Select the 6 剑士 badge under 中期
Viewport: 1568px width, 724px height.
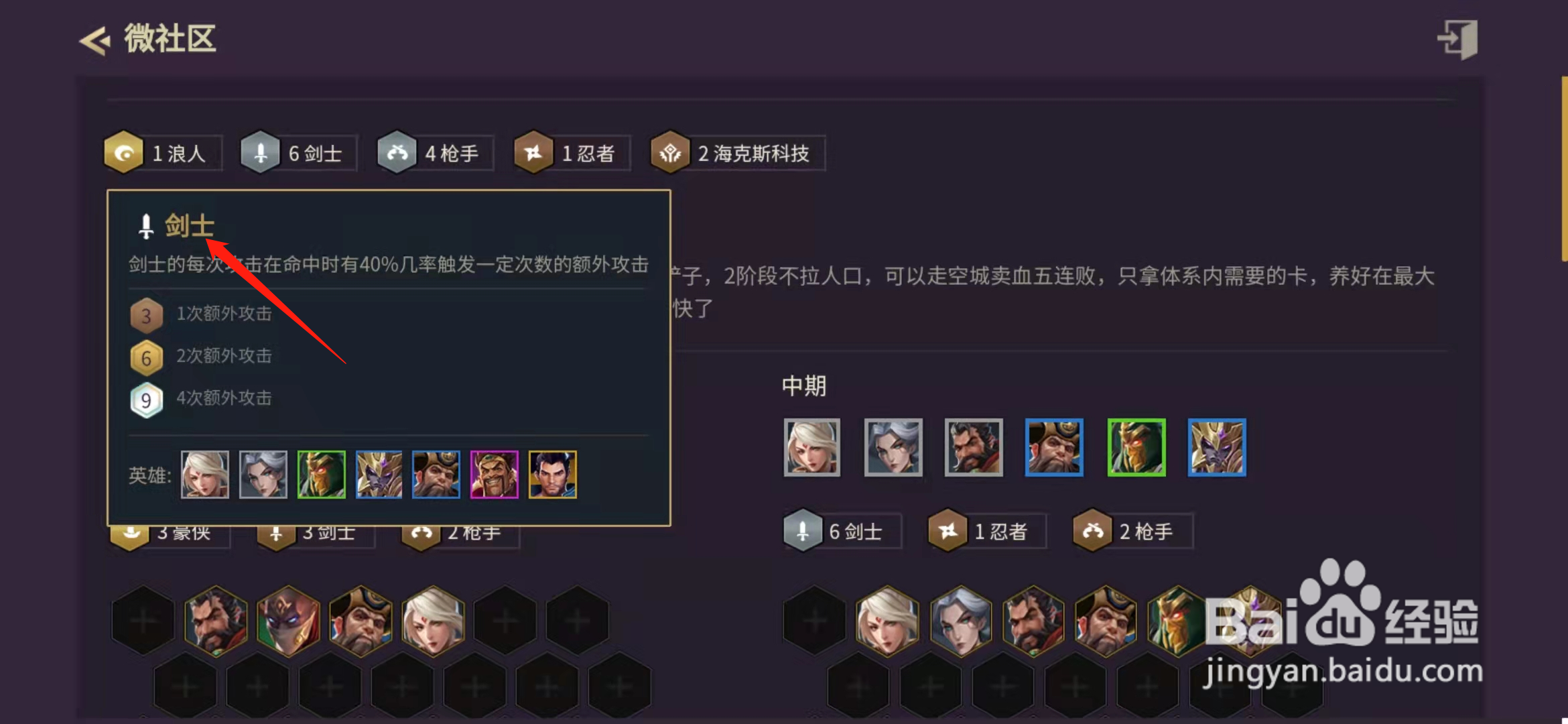[x=842, y=532]
